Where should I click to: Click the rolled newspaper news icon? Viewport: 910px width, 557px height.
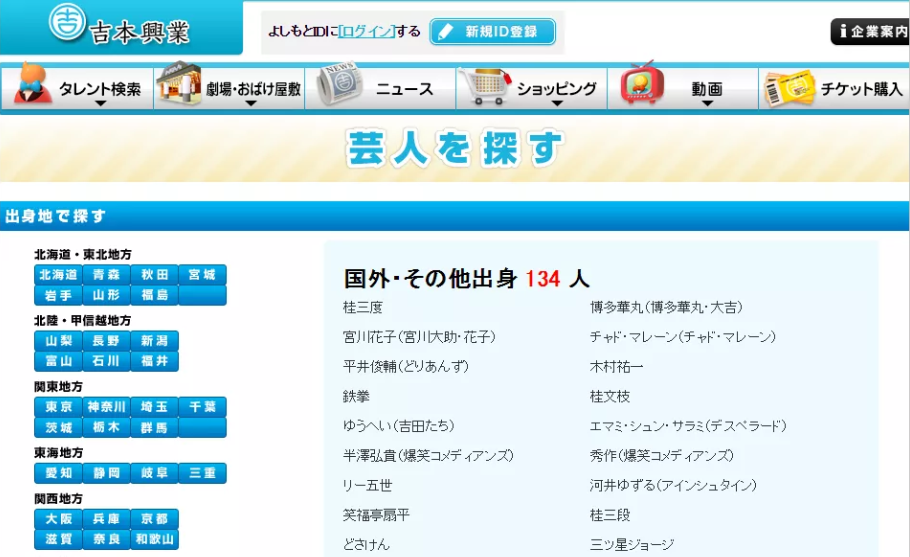[339, 85]
